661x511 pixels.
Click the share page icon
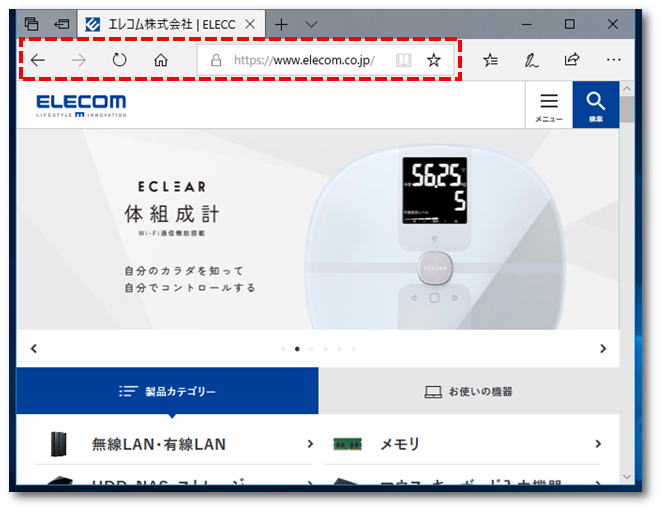[572, 60]
